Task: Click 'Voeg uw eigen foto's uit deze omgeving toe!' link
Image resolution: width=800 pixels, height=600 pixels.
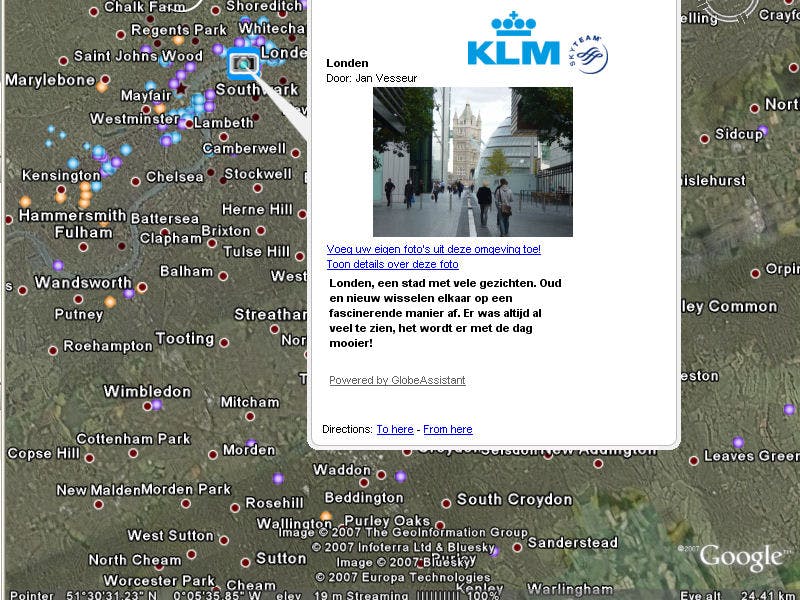Action: point(434,249)
